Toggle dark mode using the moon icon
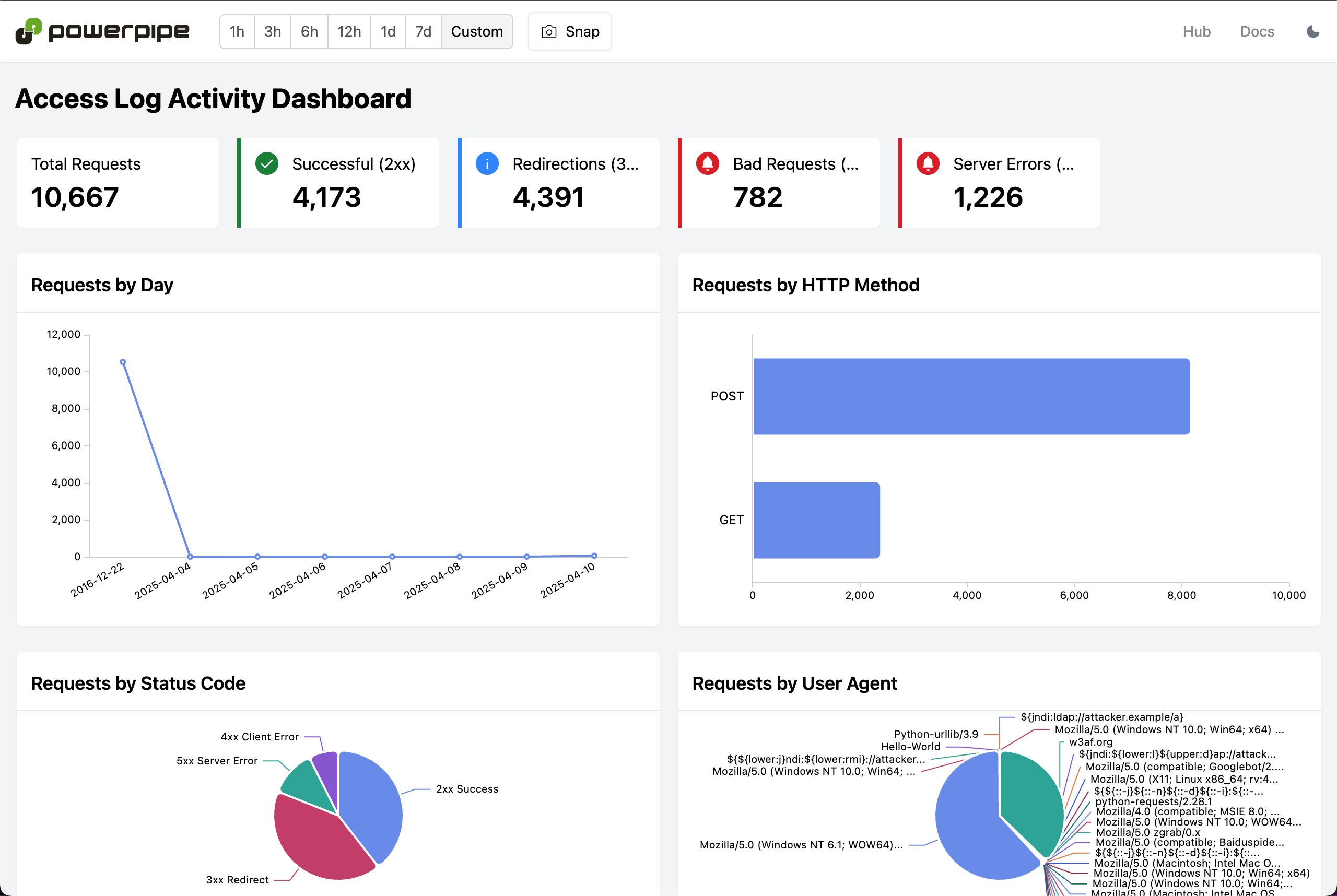This screenshot has height=896, width=1337. coord(1312,31)
